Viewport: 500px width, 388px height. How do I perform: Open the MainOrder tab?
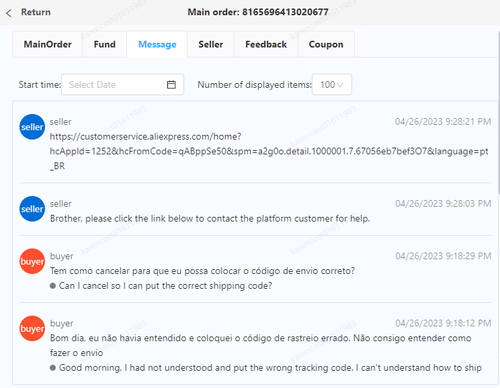(47, 44)
